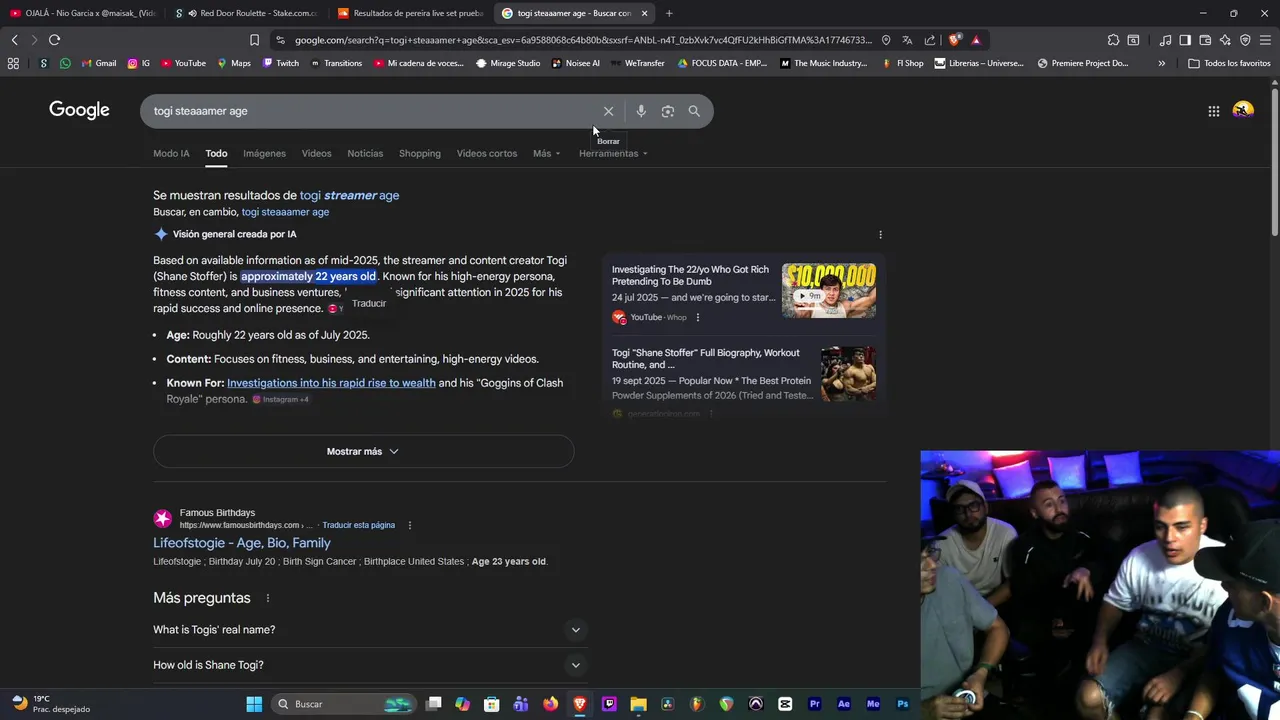Switch to Shopping results tab
This screenshot has height=720, width=1280.
pos(420,153)
